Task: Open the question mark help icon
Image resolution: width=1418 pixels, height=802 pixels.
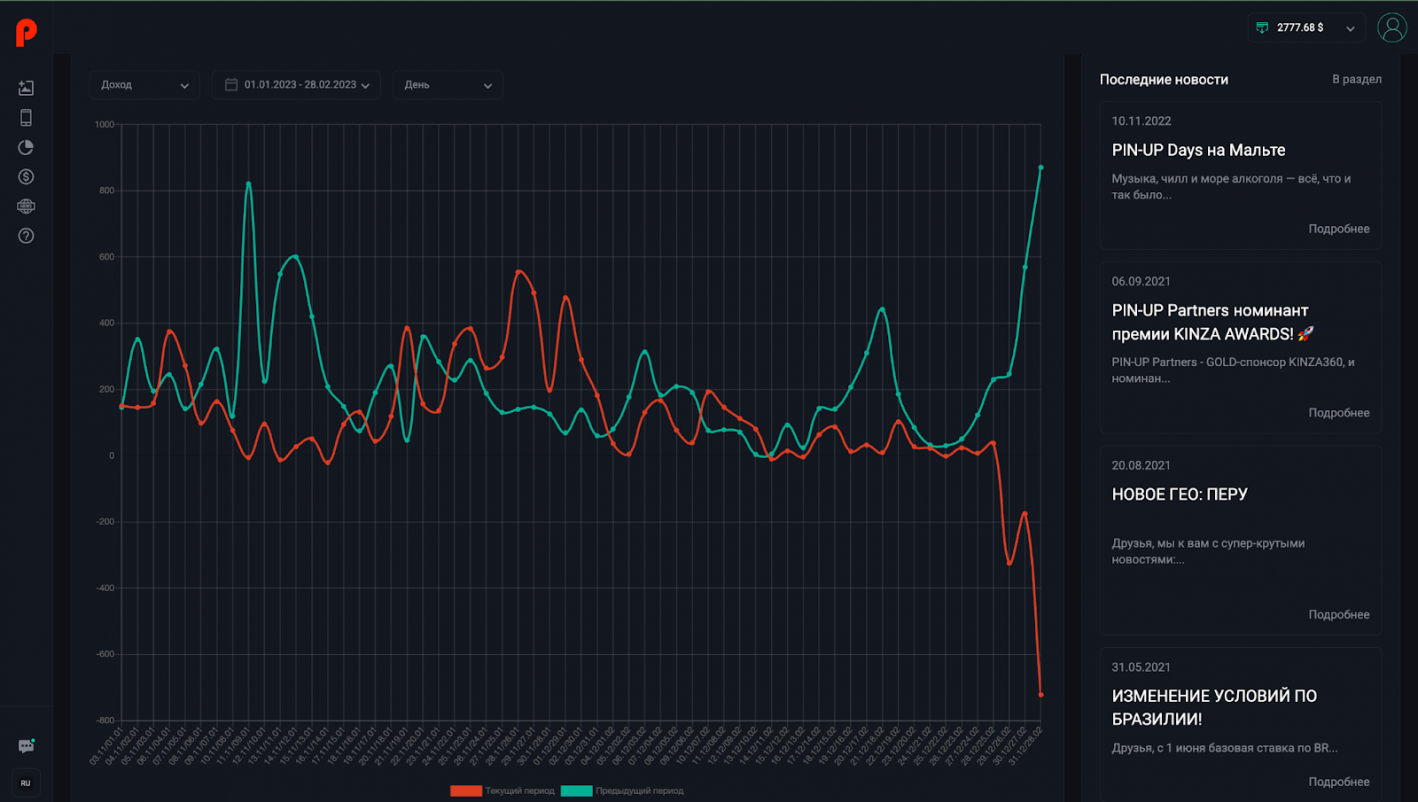Action: (x=26, y=236)
